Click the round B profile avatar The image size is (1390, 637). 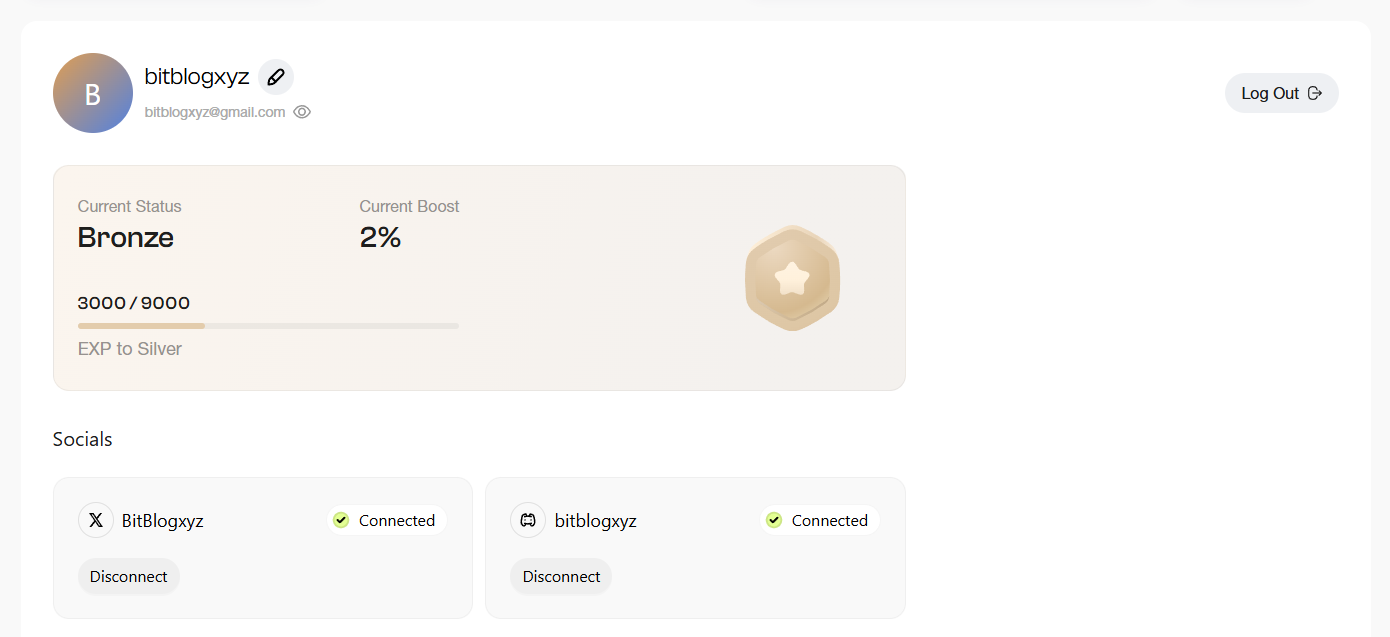tap(93, 93)
